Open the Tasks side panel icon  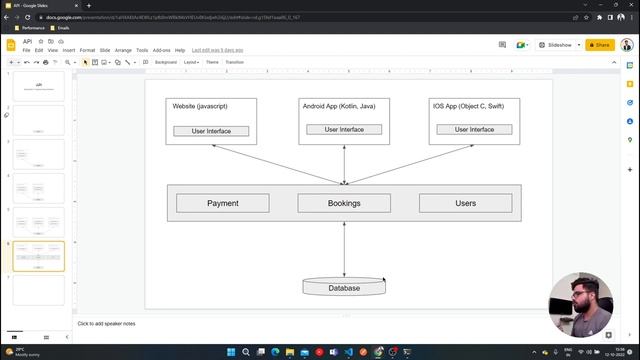point(630,103)
